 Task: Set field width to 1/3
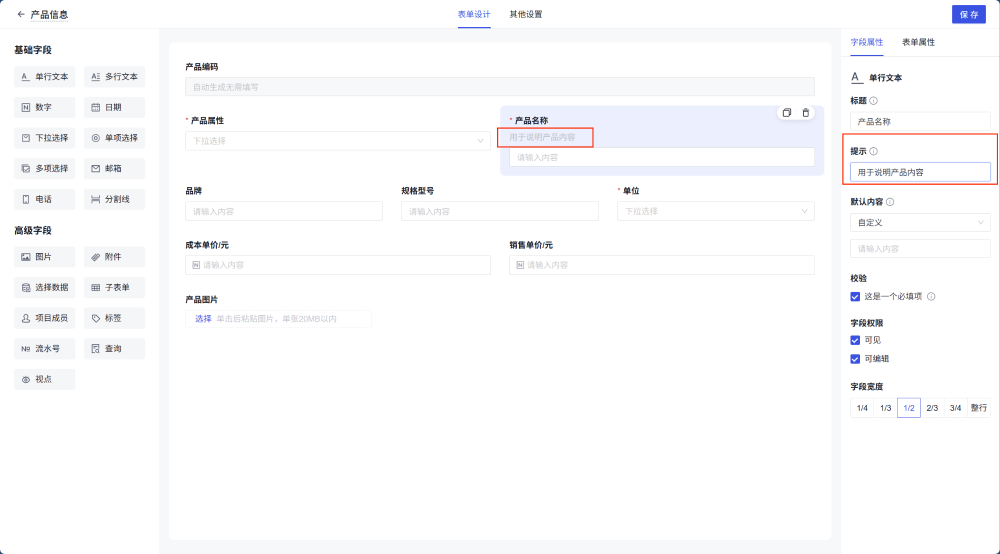point(885,408)
